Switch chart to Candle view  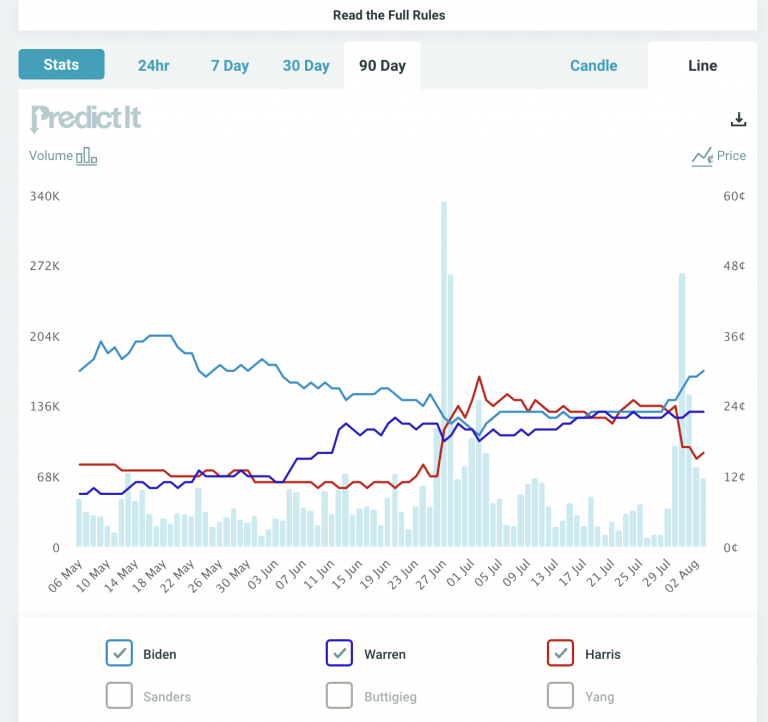tap(594, 65)
